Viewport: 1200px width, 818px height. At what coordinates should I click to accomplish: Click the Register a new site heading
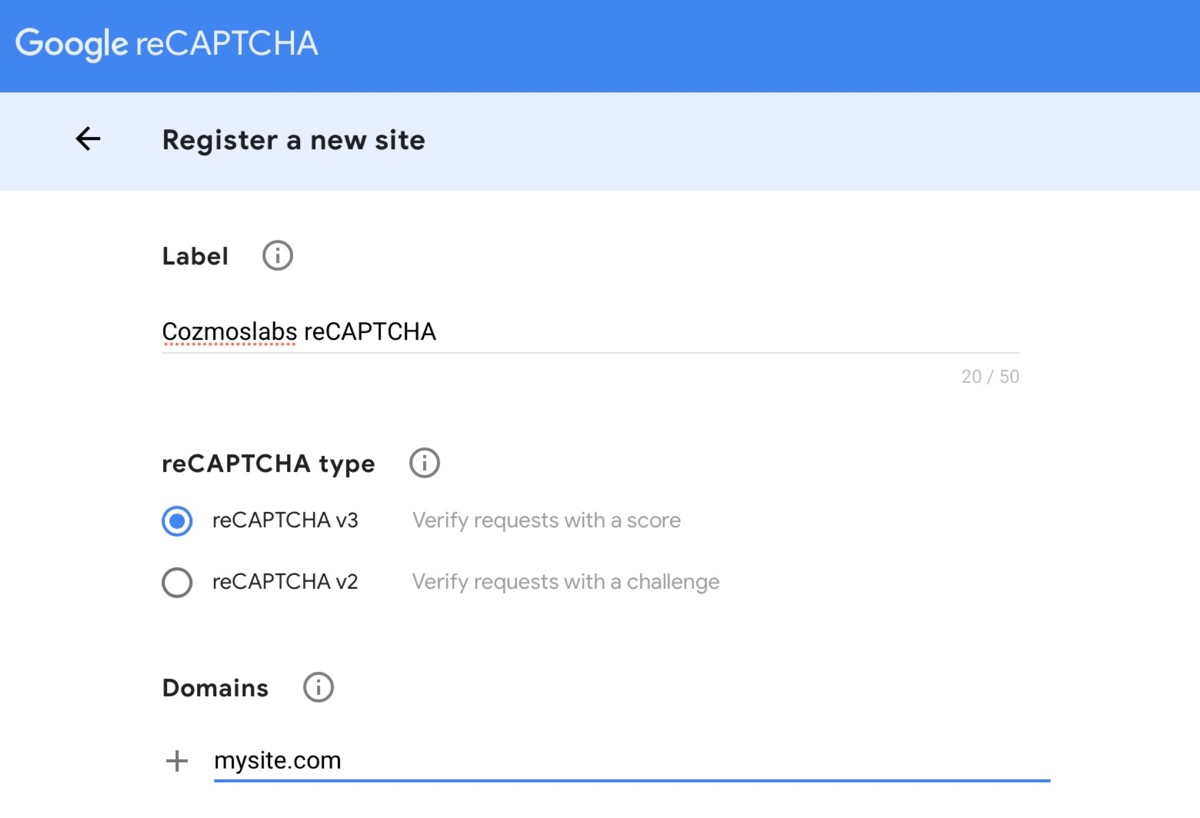(x=293, y=140)
